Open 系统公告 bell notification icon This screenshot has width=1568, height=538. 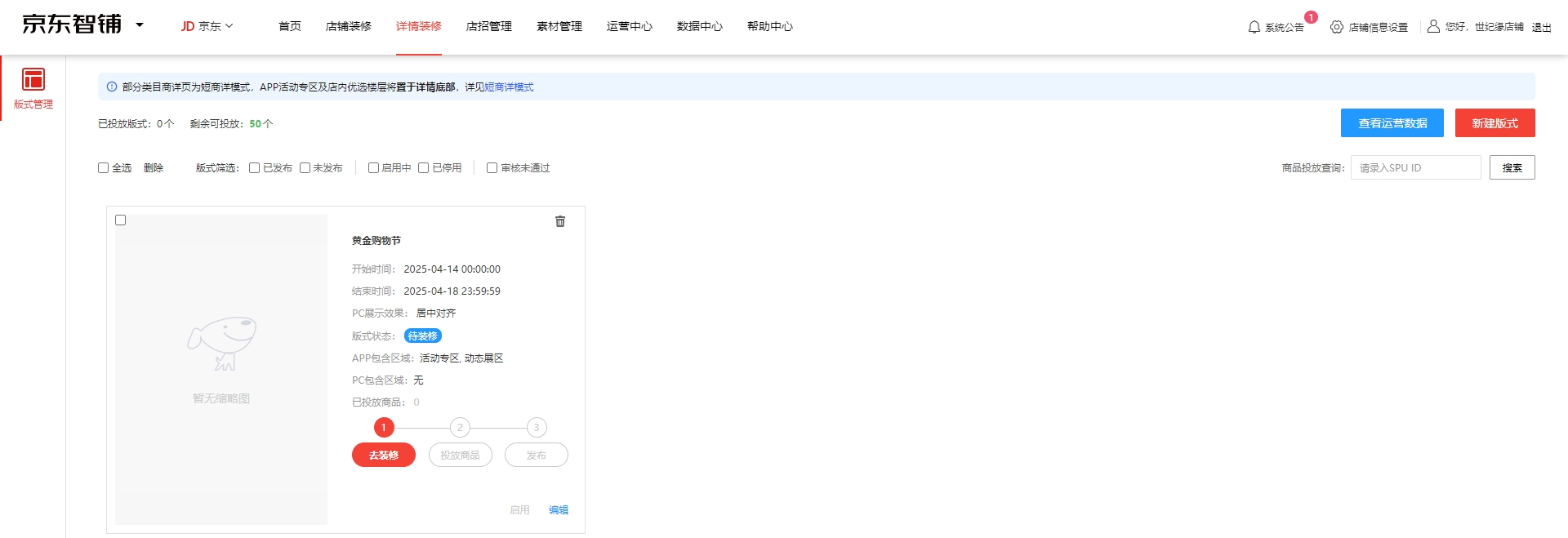(1254, 27)
